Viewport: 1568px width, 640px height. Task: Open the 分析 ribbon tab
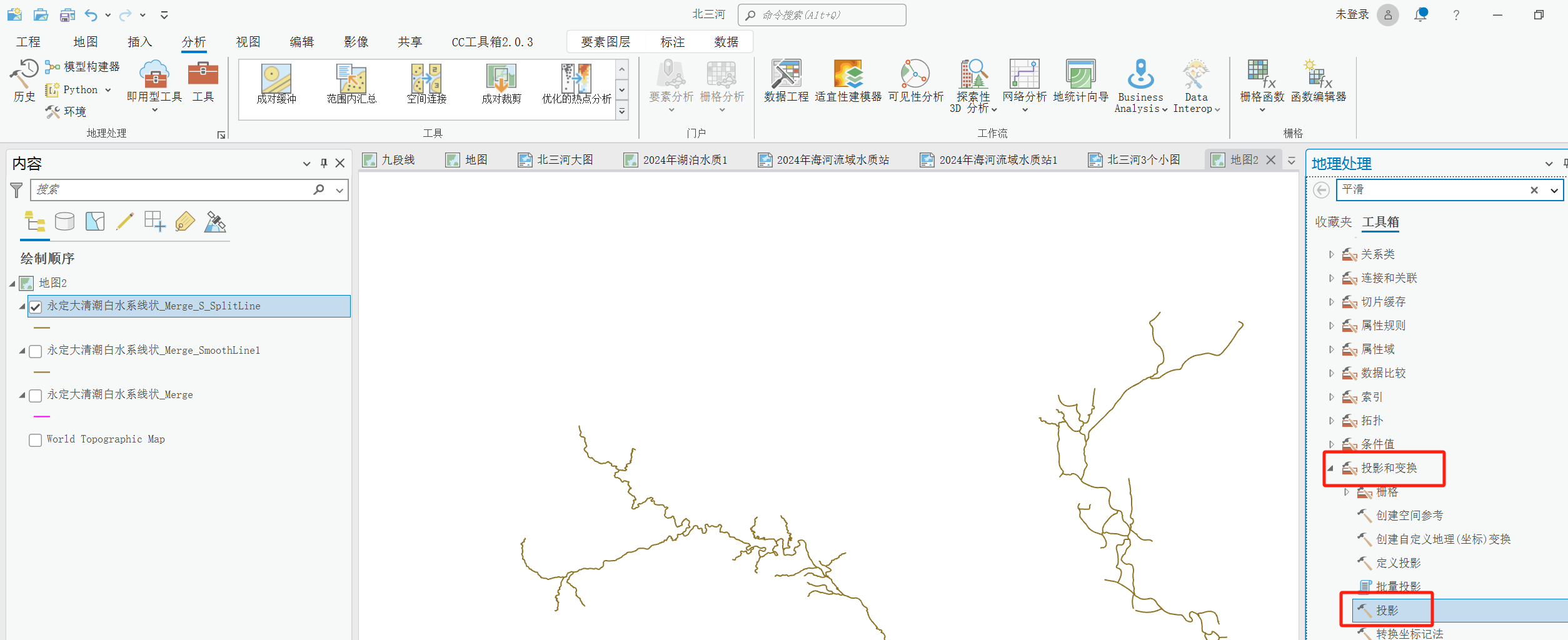(194, 42)
